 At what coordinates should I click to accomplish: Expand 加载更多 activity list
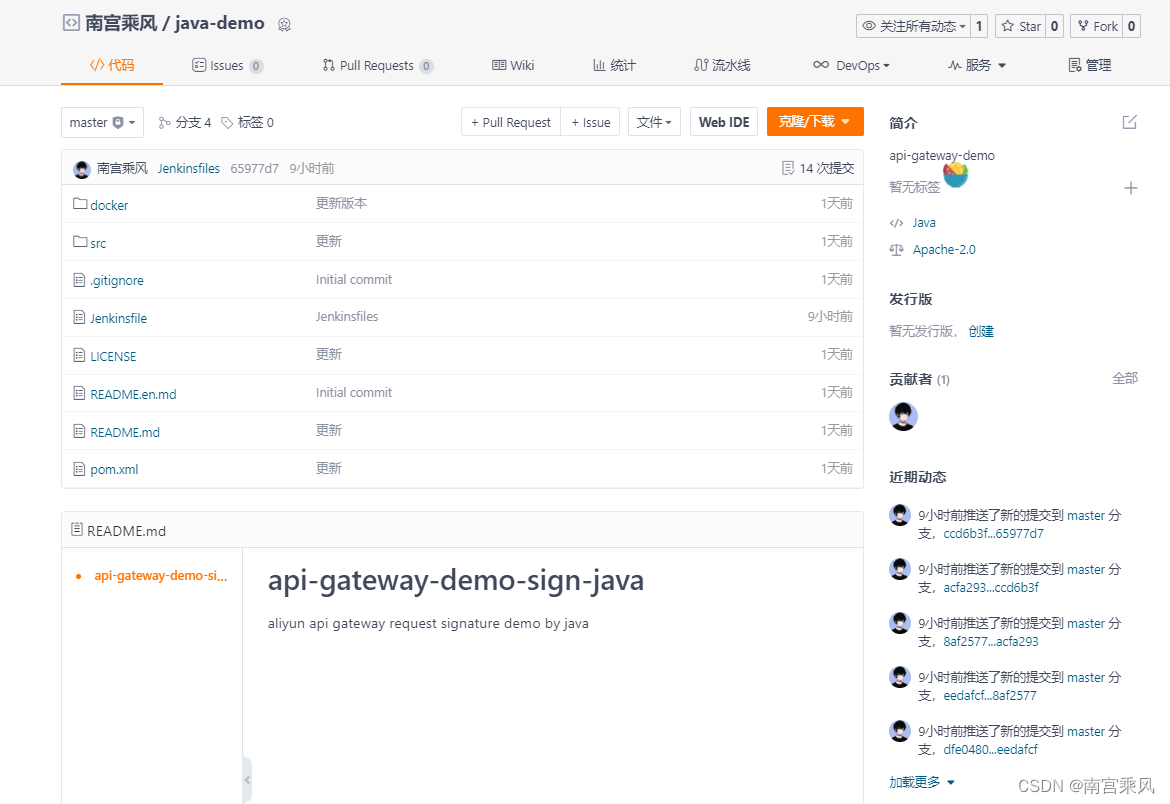922,782
